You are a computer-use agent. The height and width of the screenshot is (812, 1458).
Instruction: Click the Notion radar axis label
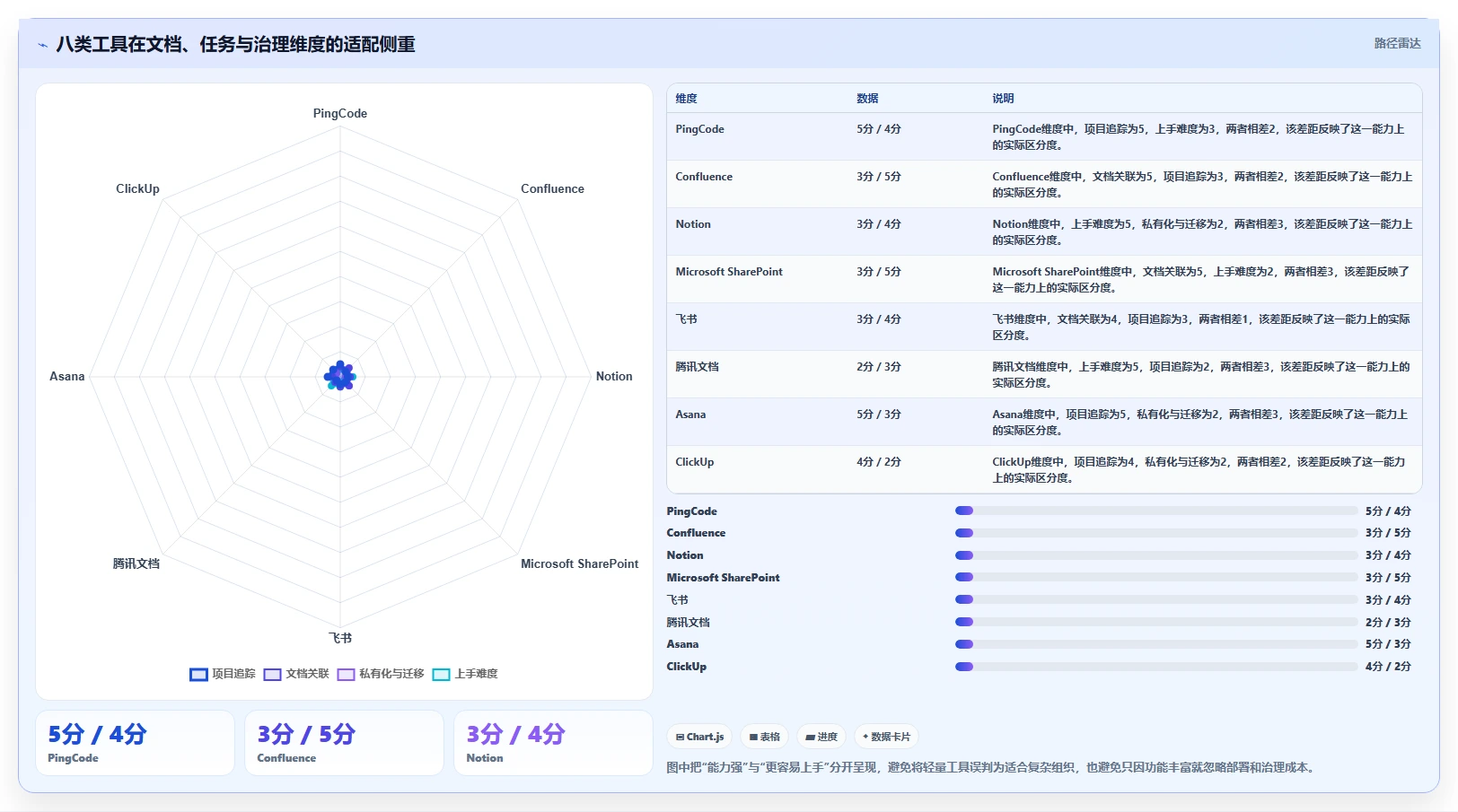pos(614,377)
